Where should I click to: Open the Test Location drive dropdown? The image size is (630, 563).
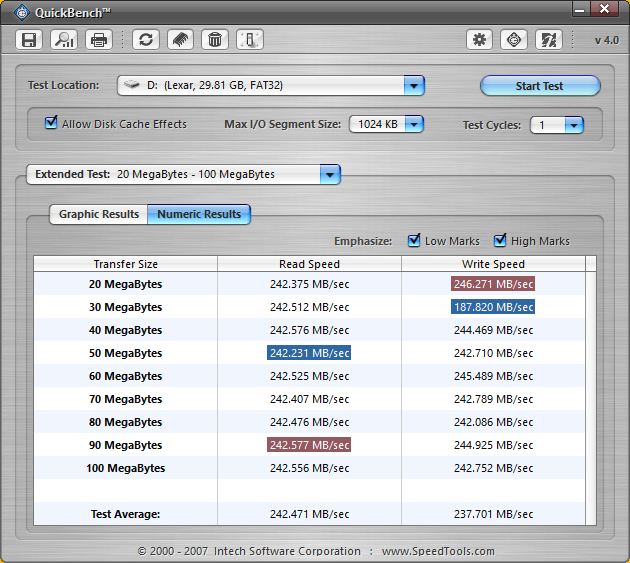pos(414,86)
